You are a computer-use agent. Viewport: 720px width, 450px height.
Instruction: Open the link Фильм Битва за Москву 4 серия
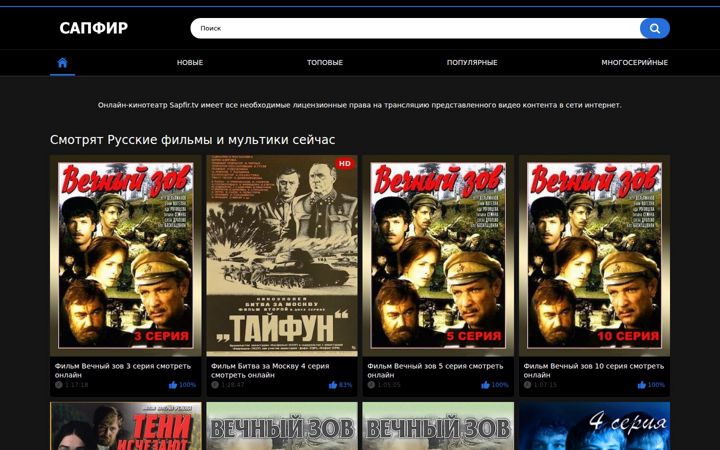270,371
